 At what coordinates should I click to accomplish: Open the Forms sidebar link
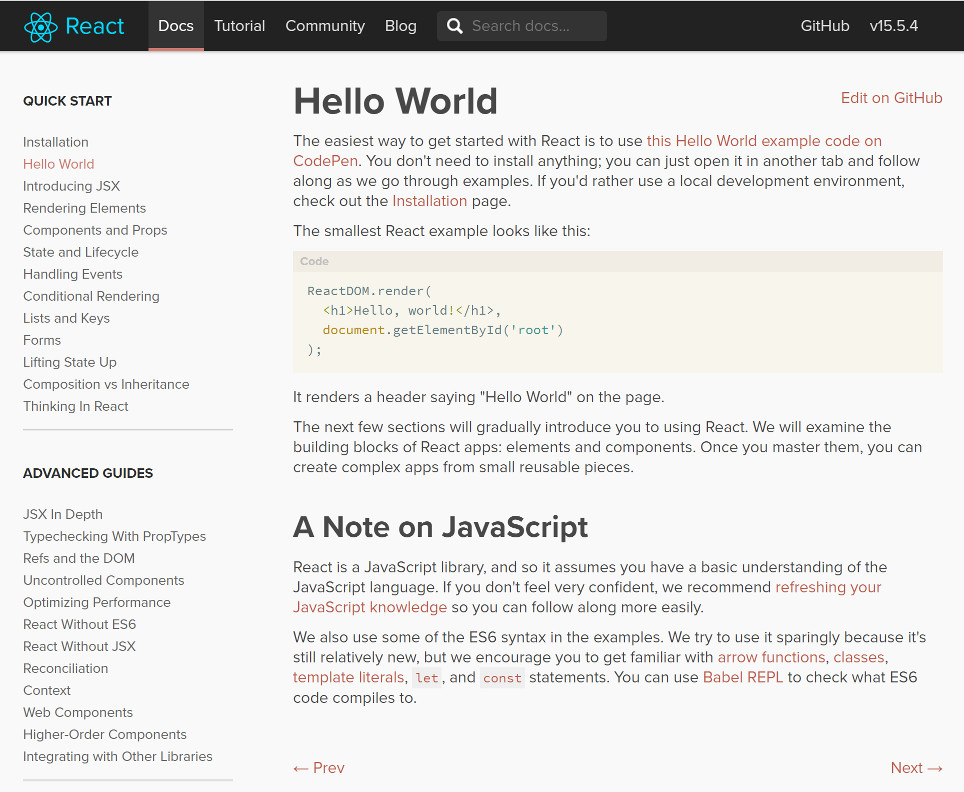point(42,341)
